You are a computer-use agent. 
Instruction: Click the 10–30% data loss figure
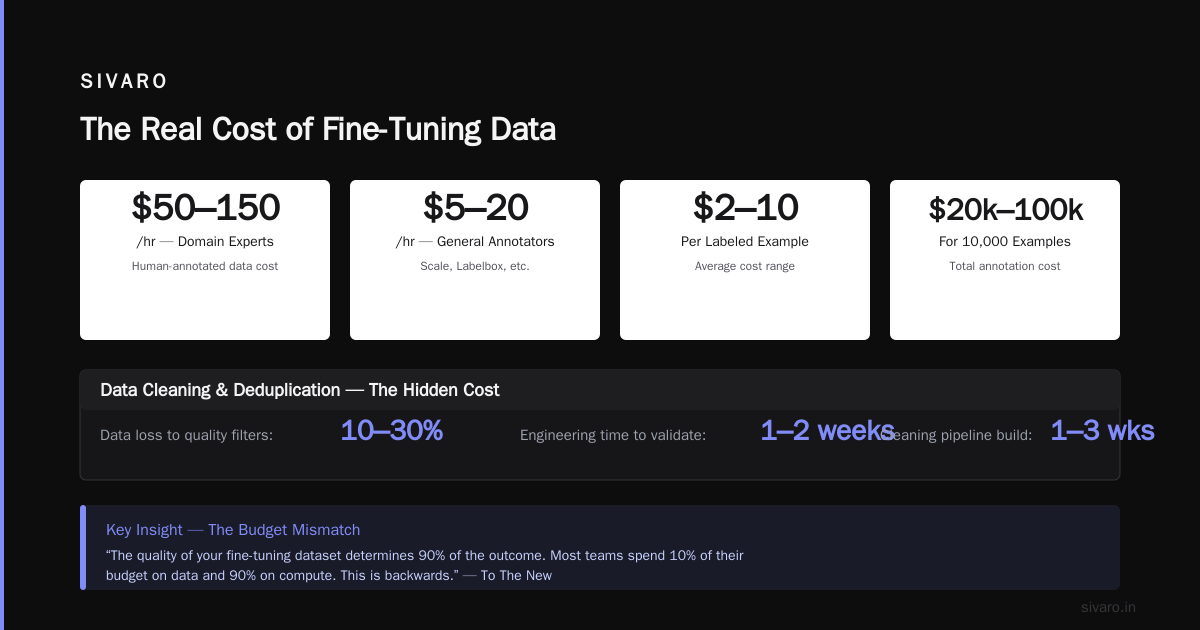coord(391,430)
